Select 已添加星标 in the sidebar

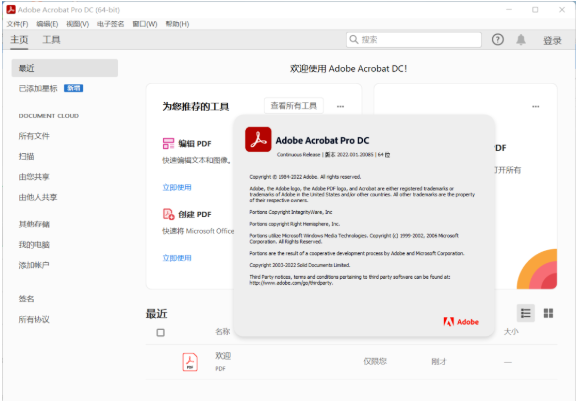[38, 88]
